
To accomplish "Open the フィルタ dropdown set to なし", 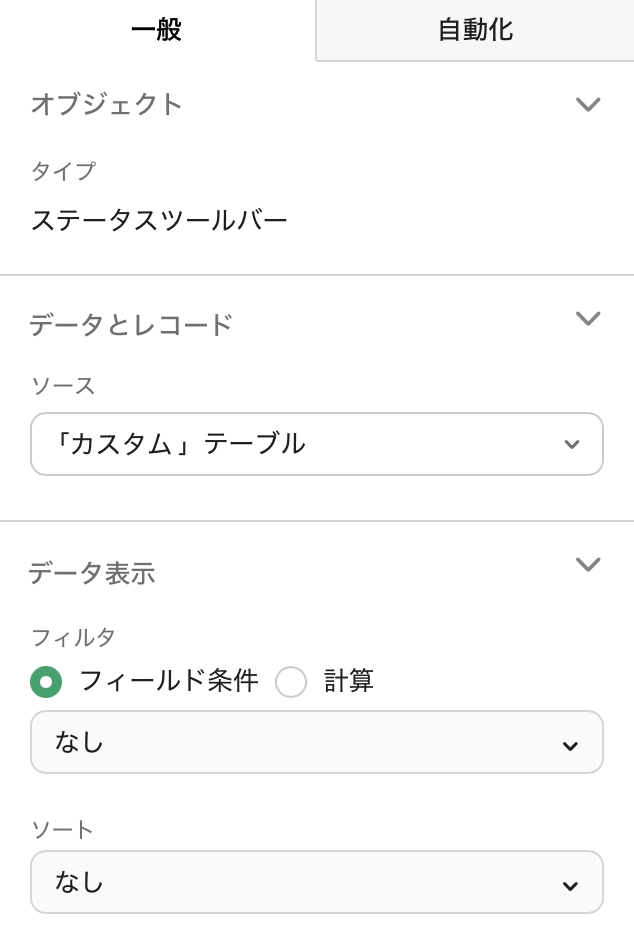I will point(316,742).
